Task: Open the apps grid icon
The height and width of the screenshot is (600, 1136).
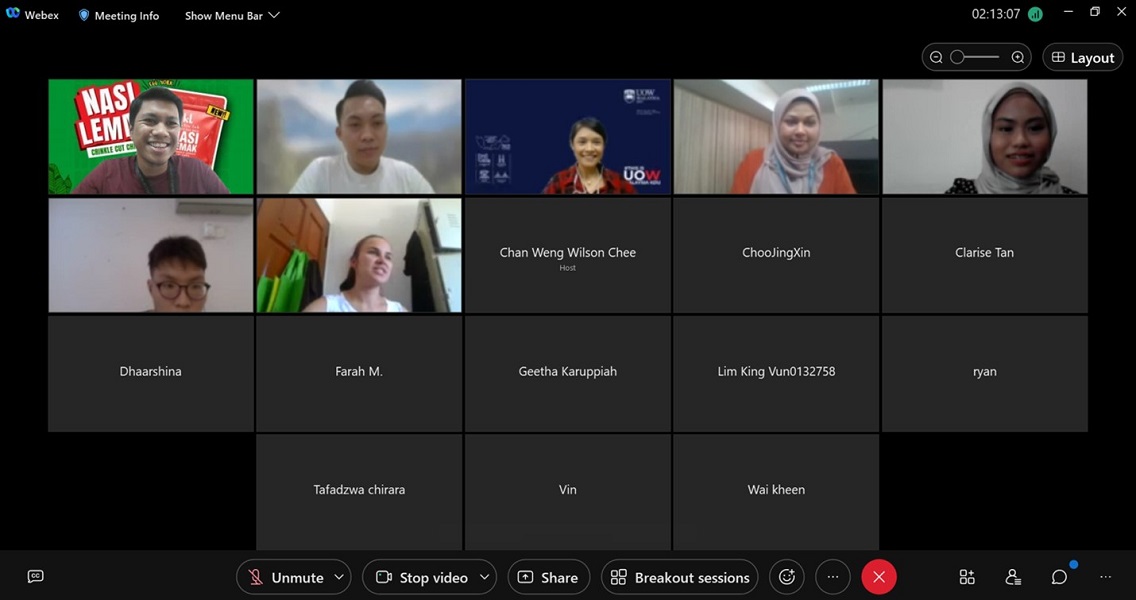Action: [x=967, y=577]
